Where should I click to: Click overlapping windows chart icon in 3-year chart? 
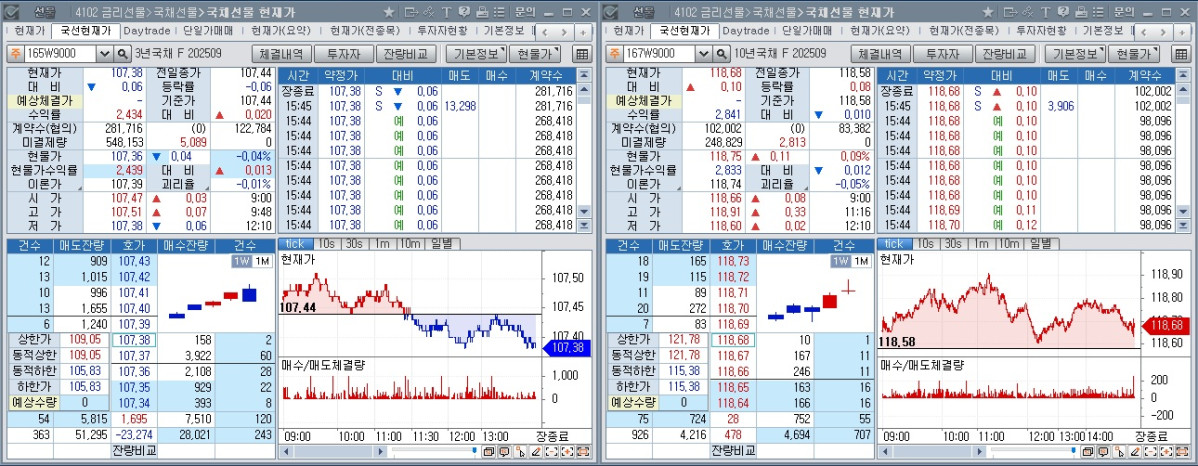(489, 451)
